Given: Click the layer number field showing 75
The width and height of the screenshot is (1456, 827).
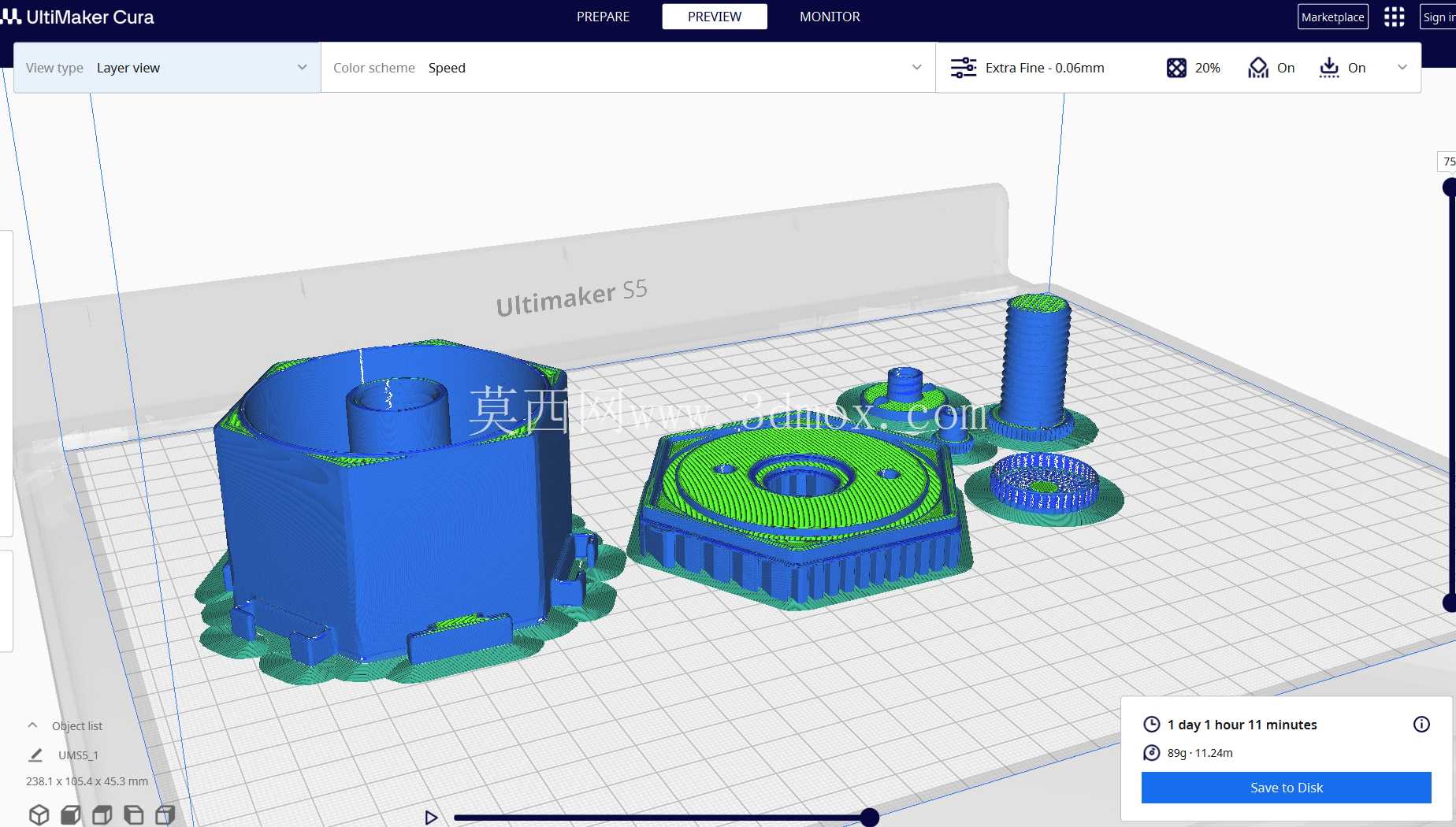Looking at the screenshot, I should (1447, 161).
